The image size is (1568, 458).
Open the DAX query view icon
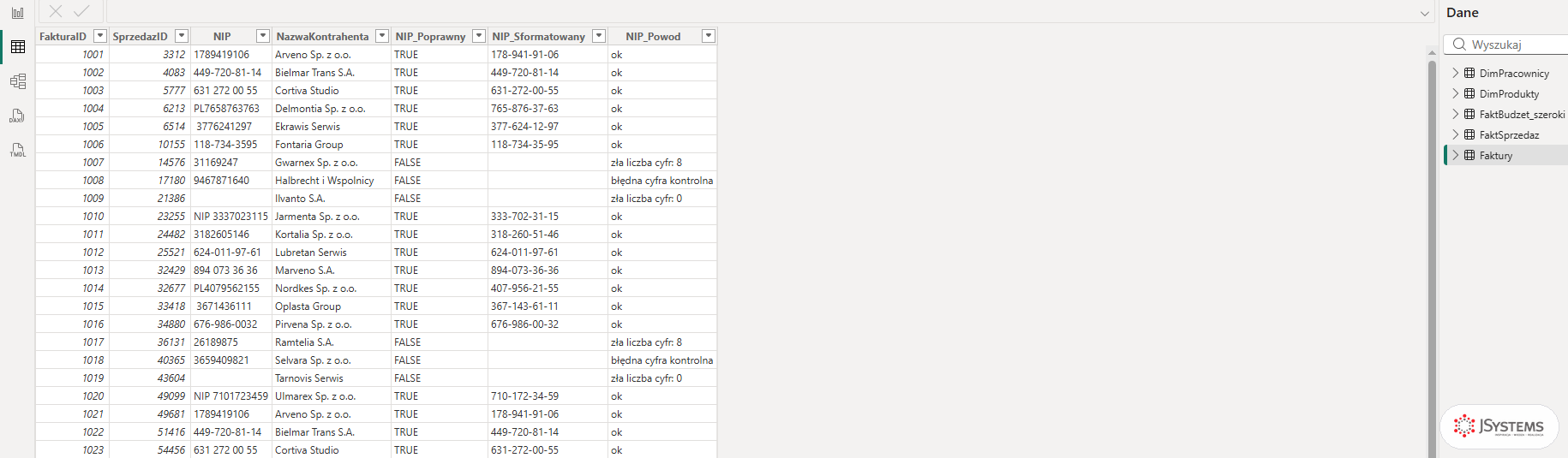[x=17, y=116]
